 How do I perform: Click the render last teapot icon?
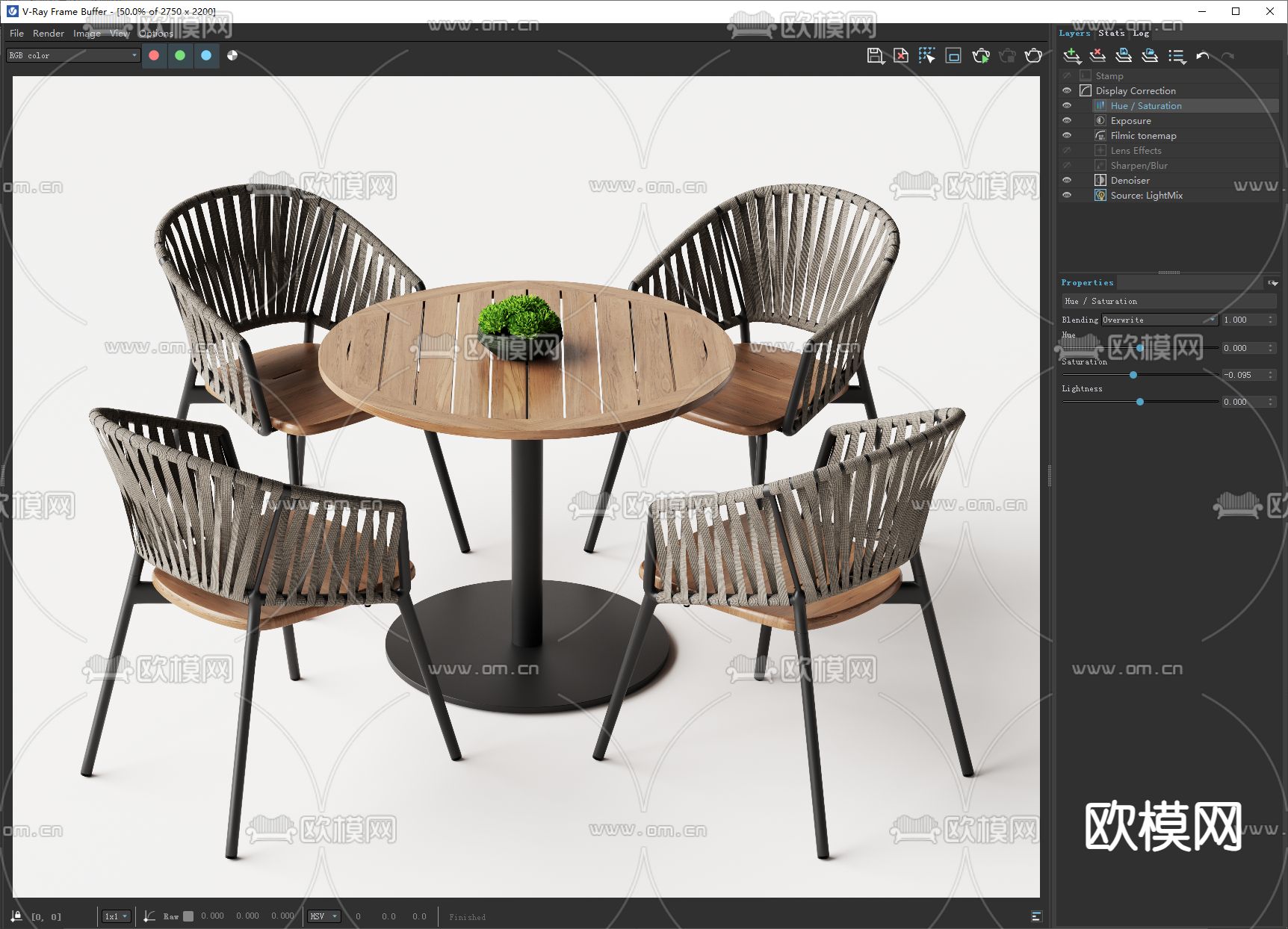click(1033, 56)
